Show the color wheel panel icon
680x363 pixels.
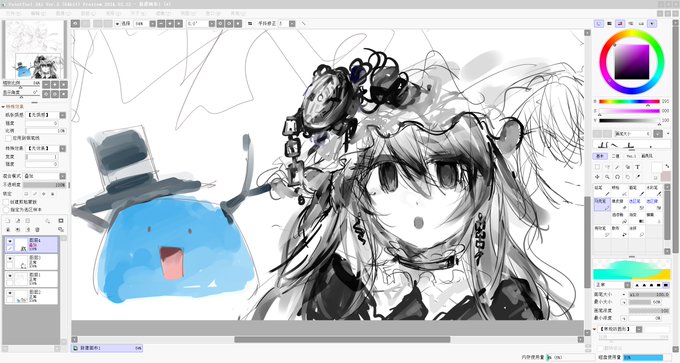[599, 23]
